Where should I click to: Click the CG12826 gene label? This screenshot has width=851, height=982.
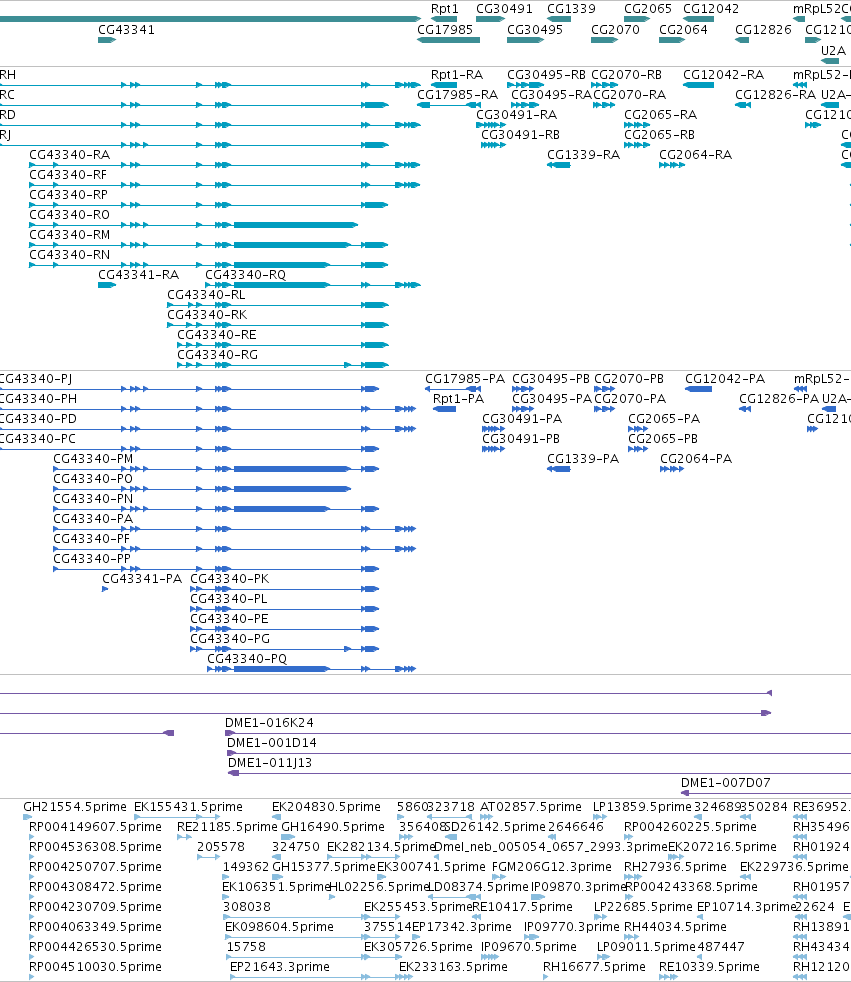point(763,29)
